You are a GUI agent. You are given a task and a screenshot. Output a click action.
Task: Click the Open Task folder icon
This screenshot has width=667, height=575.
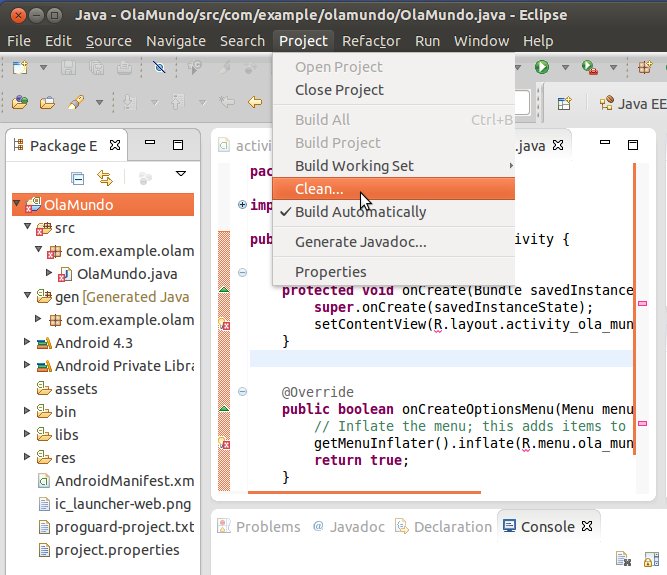pyautogui.click(x=47, y=102)
